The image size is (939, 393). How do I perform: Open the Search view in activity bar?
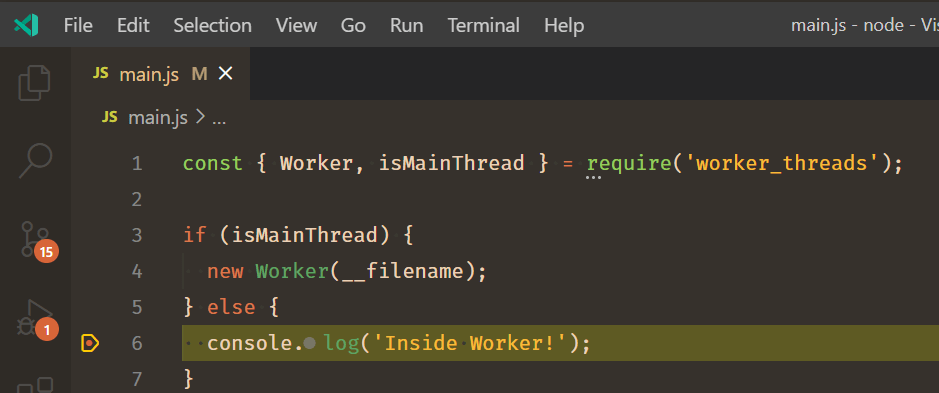coord(35,161)
